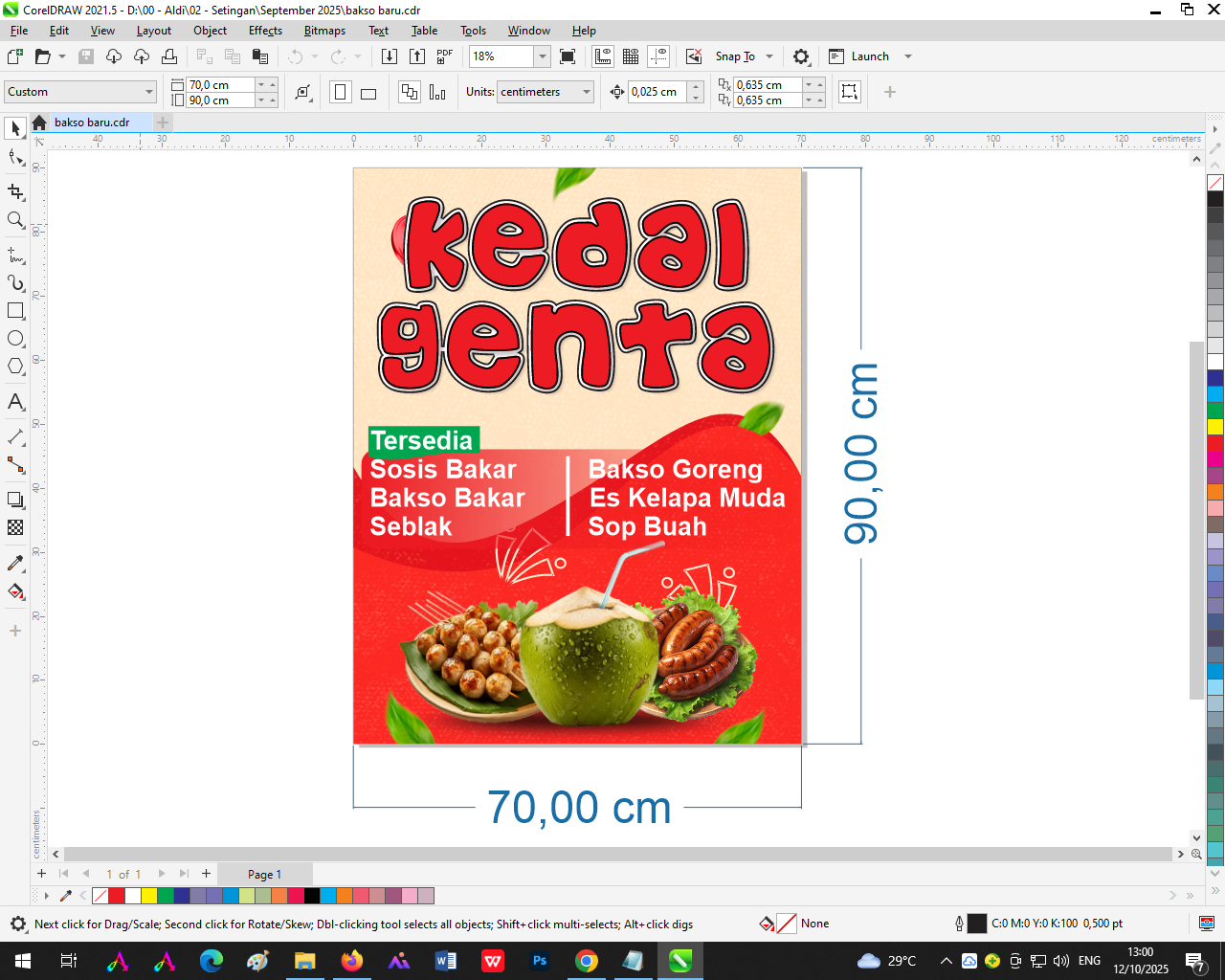
Task: Click the Import icon
Action: coord(390,56)
